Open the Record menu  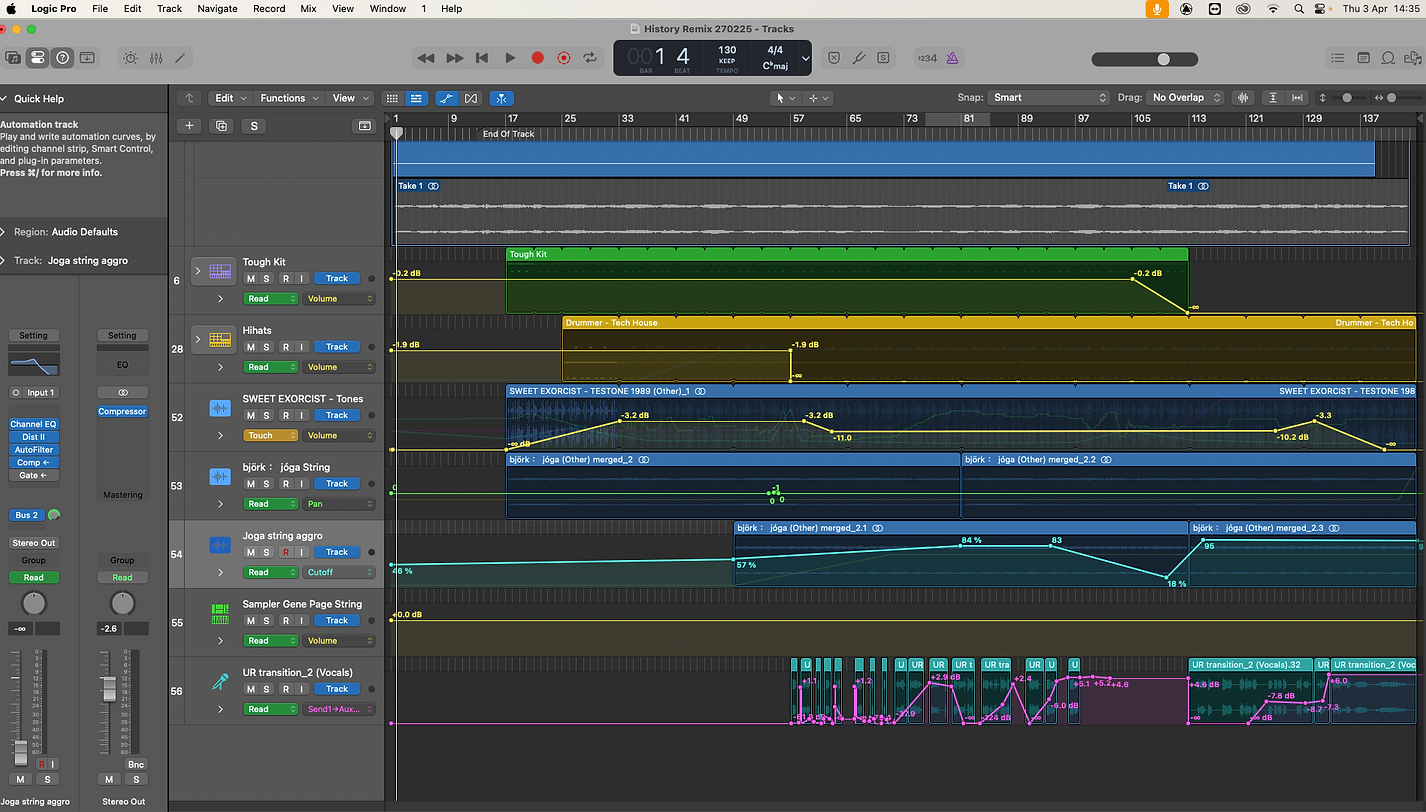pyautogui.click(x=269, y=8)
